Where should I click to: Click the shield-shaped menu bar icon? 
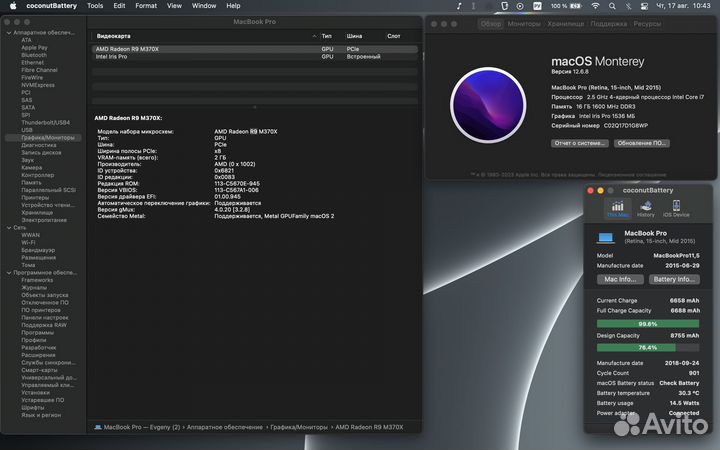click(505, 6)
